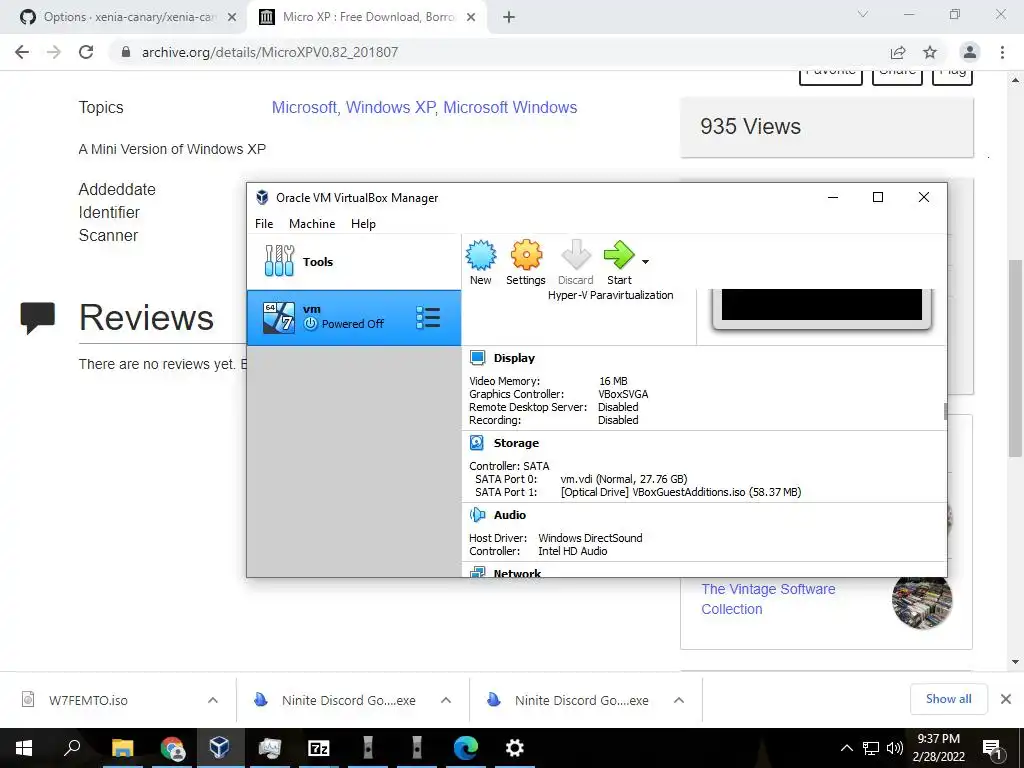Close the xenia-canary browser tab
1024x768 pixels.
click(232, 18)
